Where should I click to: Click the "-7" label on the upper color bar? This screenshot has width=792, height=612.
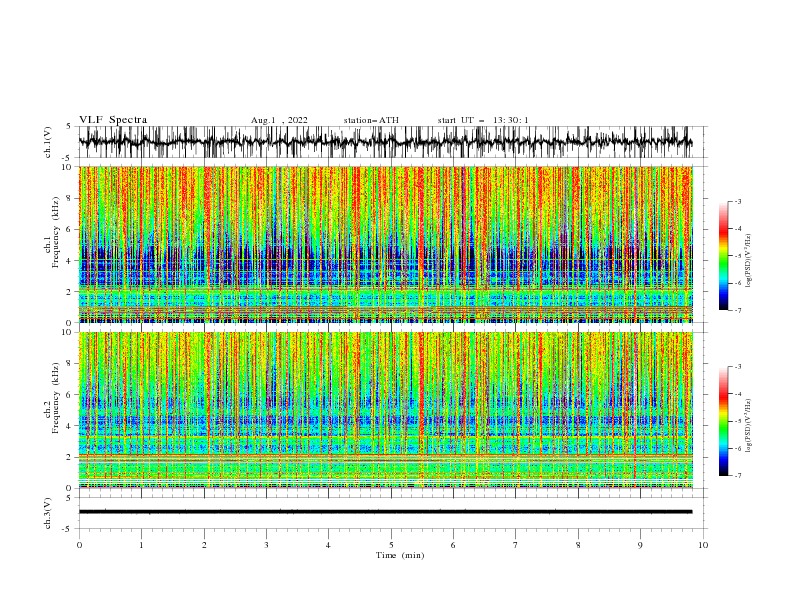coord(738,310)
